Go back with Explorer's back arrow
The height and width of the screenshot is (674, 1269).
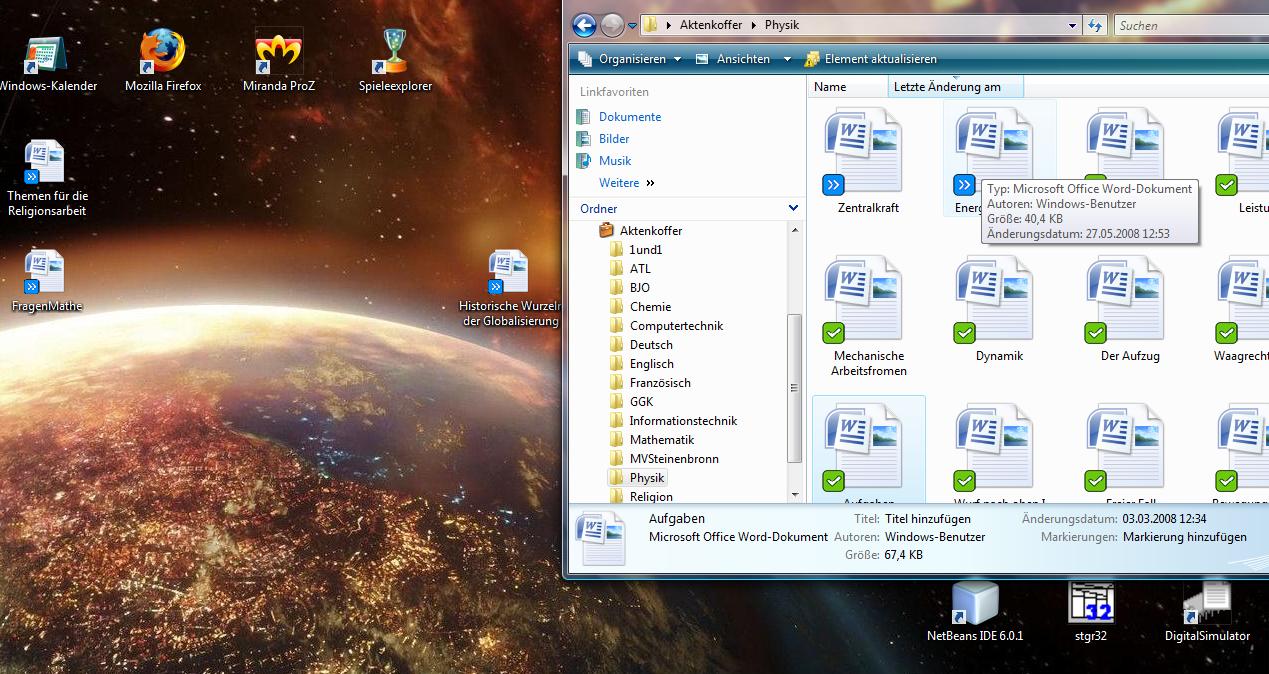point(584,26)
